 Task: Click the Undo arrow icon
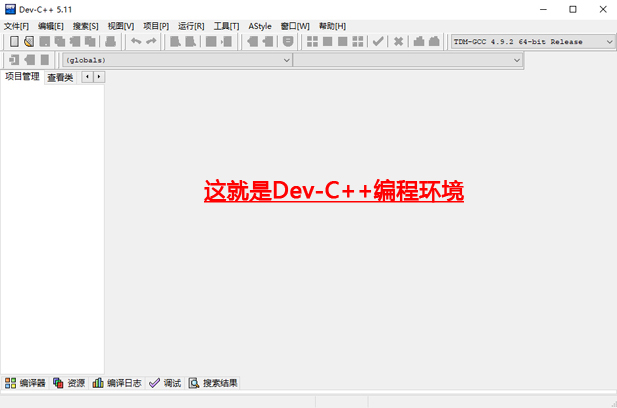pos(136,41)
